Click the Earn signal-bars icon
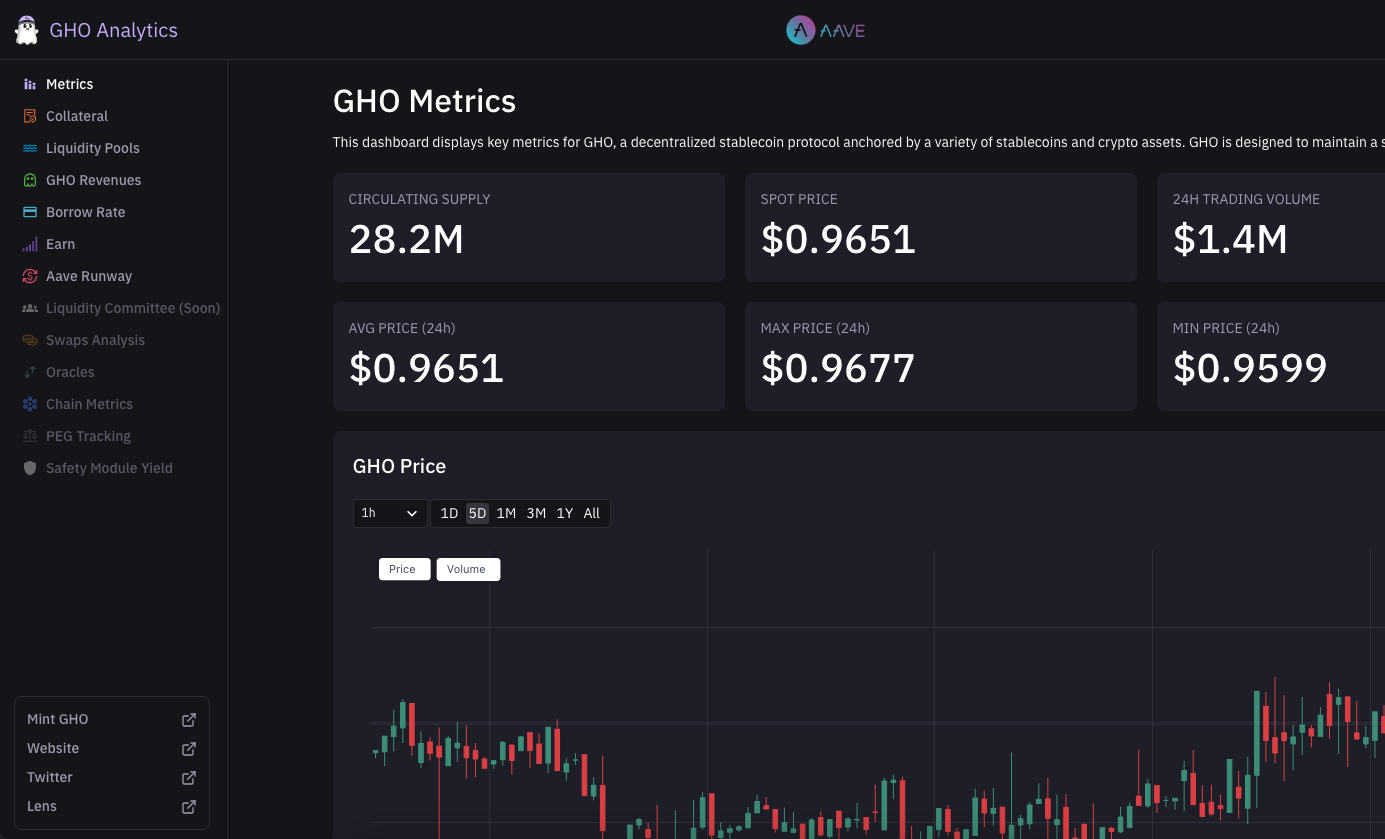Viewport: 1385px width, 839px height. point(30,245)
